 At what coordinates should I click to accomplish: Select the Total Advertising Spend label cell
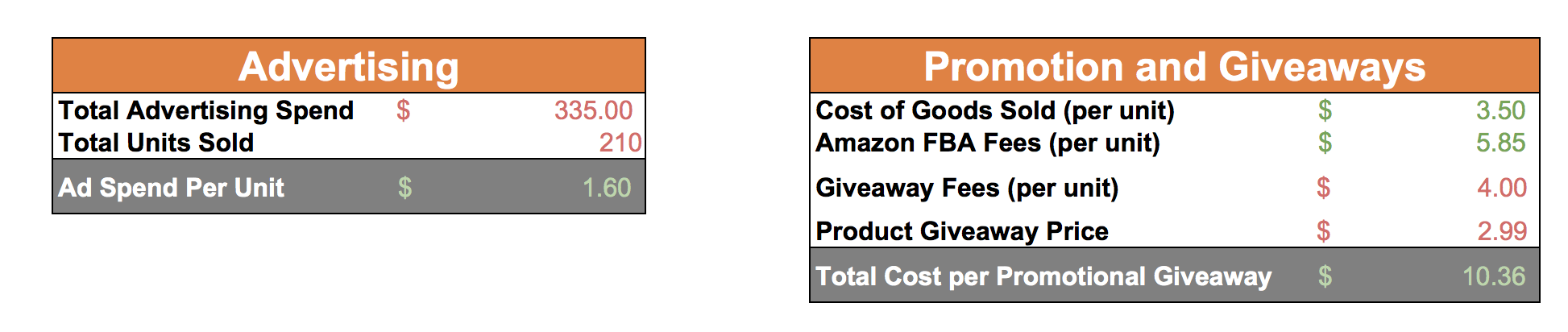tap(206, 110)
